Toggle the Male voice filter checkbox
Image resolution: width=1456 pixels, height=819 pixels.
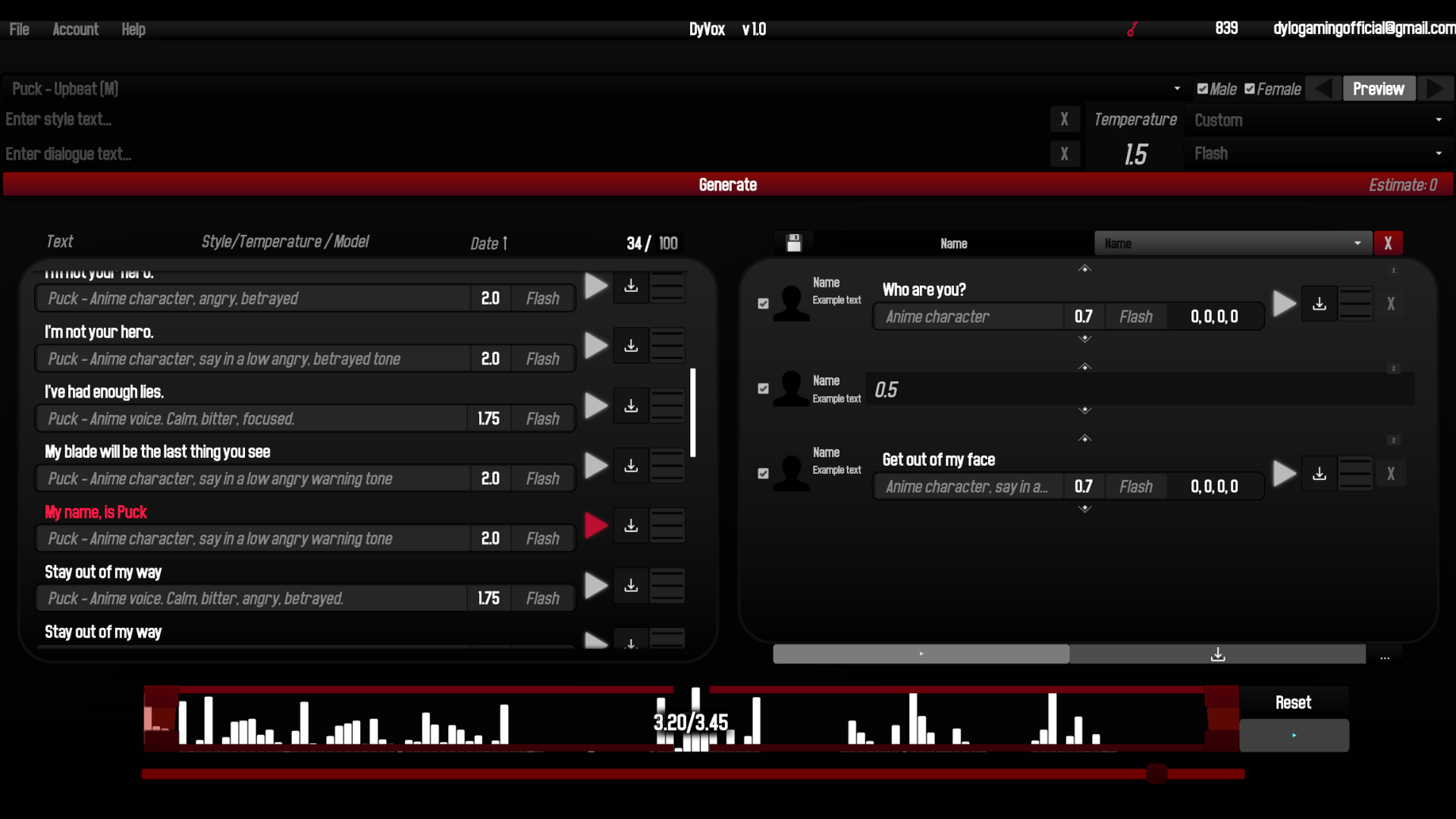pos(1202,89)
